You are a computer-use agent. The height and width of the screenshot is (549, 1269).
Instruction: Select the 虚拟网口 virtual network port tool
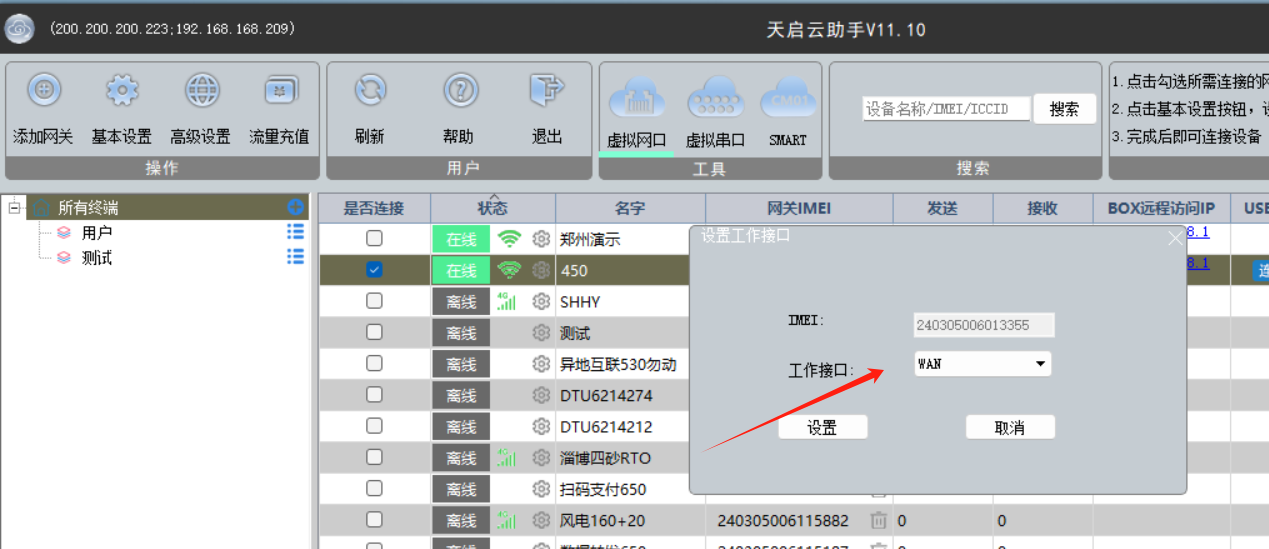click(637, 113)
